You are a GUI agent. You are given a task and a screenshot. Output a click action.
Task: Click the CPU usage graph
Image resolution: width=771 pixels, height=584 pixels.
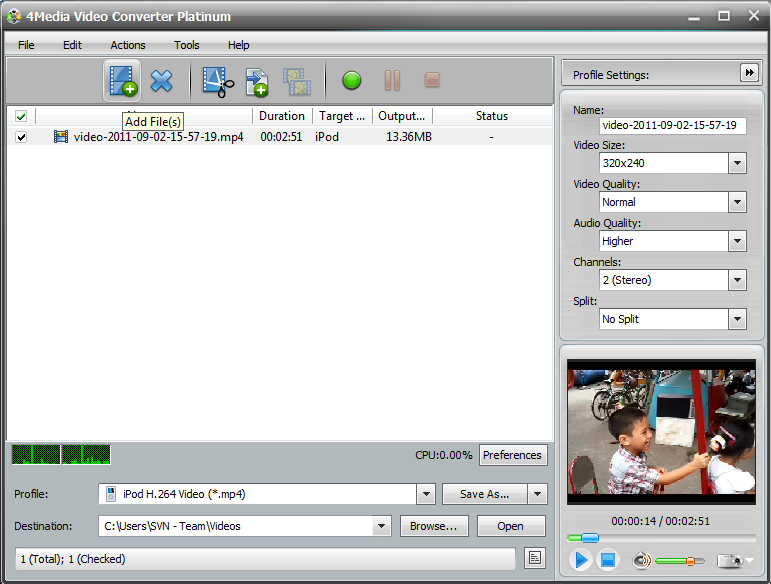(61, 455)
